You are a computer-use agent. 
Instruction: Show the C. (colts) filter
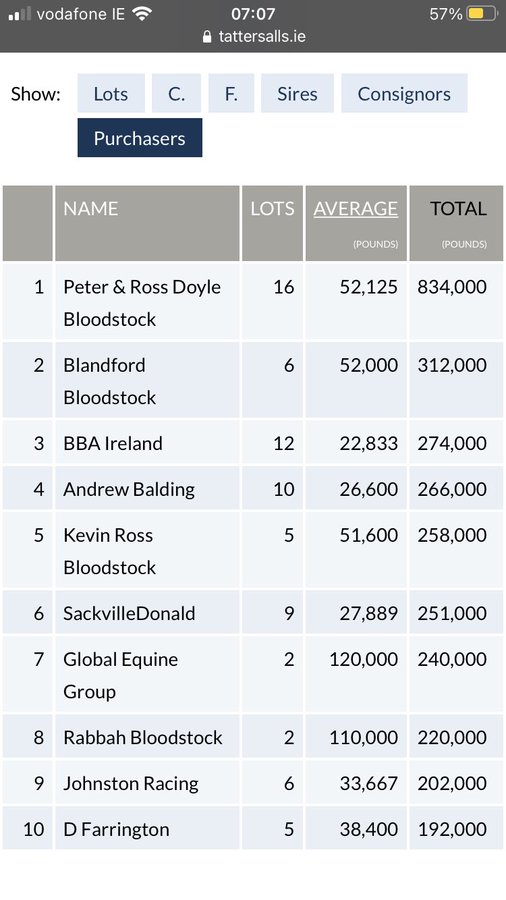click(177, 94)
